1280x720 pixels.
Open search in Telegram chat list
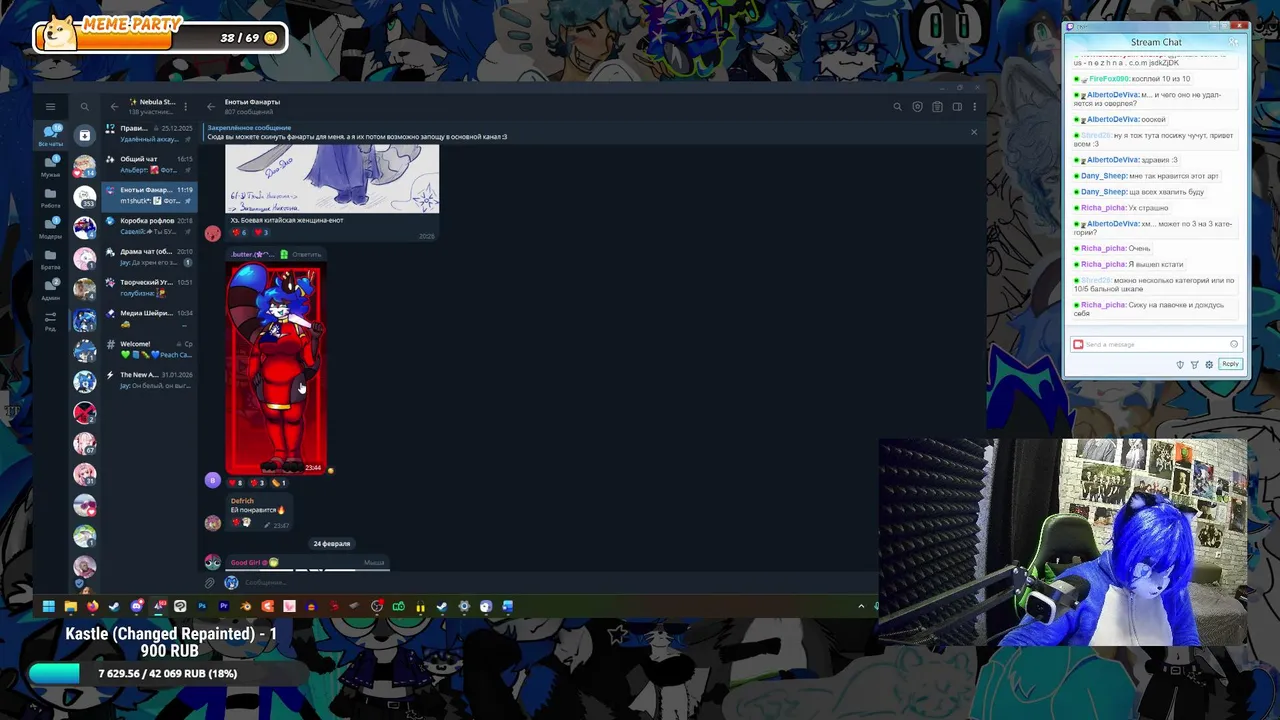pos(85,106)
